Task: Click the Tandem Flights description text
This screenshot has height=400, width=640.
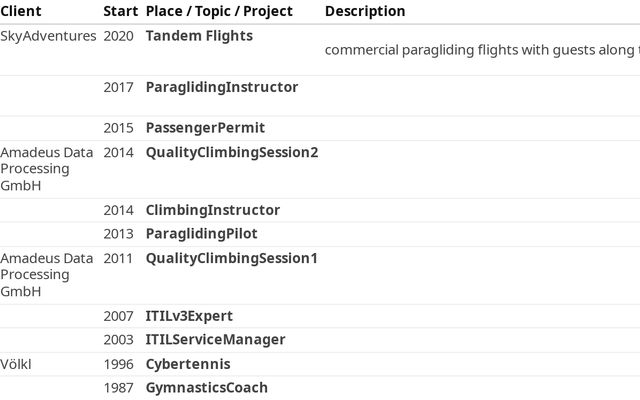Action: pos(482,50)
